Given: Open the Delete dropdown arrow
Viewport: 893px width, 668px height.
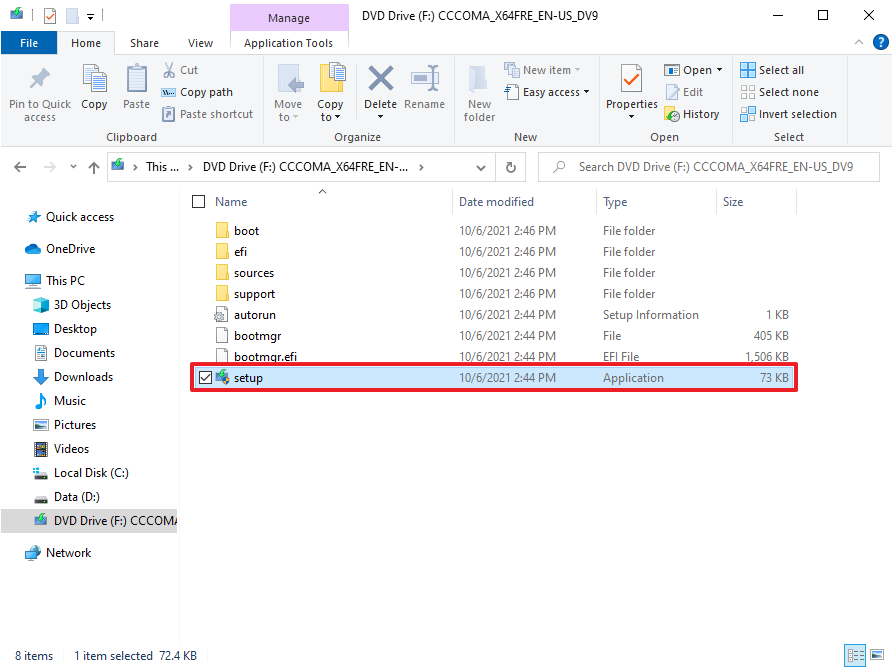Looking at the screenshot, I should [x=380, y=117].
